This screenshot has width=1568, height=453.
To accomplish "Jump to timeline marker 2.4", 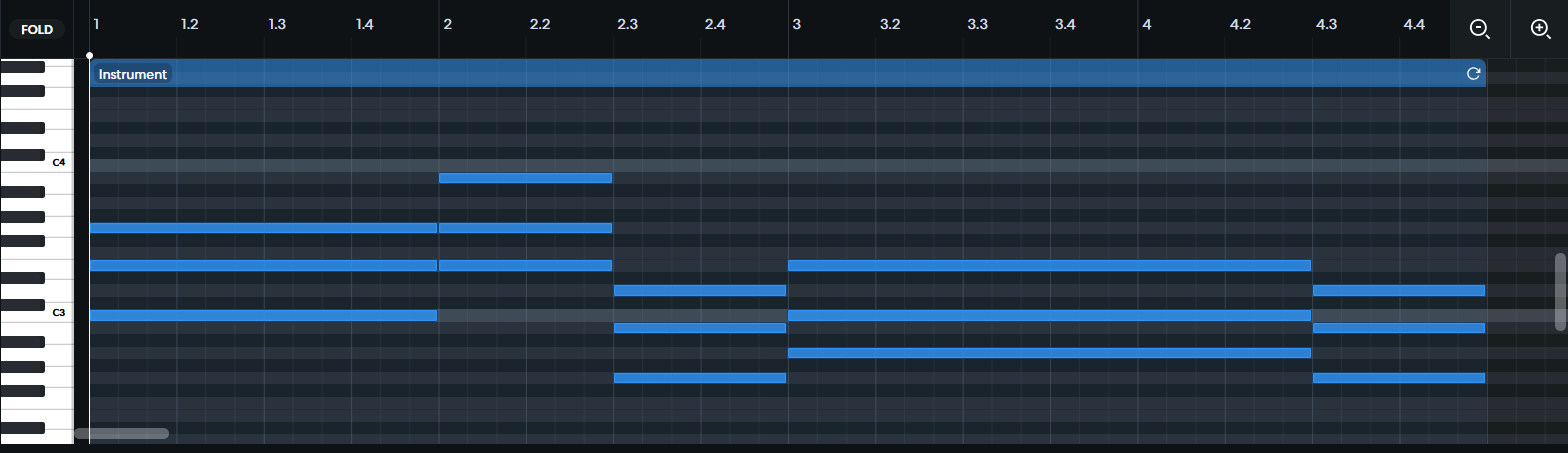I will tap(715, 23).
